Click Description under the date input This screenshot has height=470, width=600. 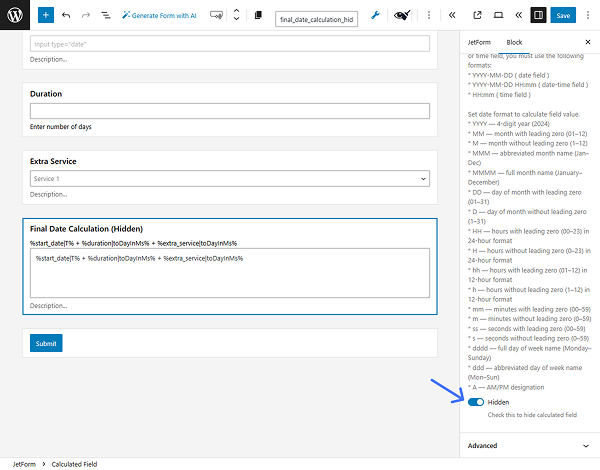(x=49, y=59)
